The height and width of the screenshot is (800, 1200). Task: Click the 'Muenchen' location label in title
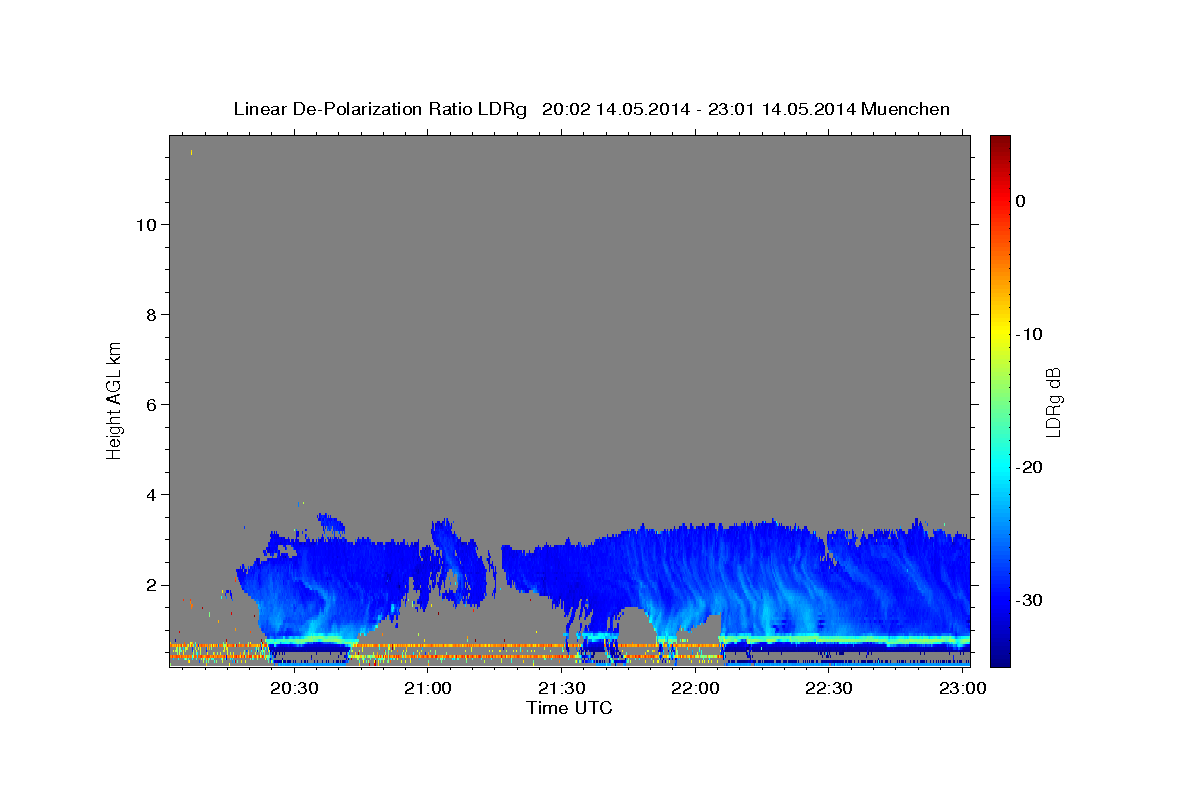point(906,109)
